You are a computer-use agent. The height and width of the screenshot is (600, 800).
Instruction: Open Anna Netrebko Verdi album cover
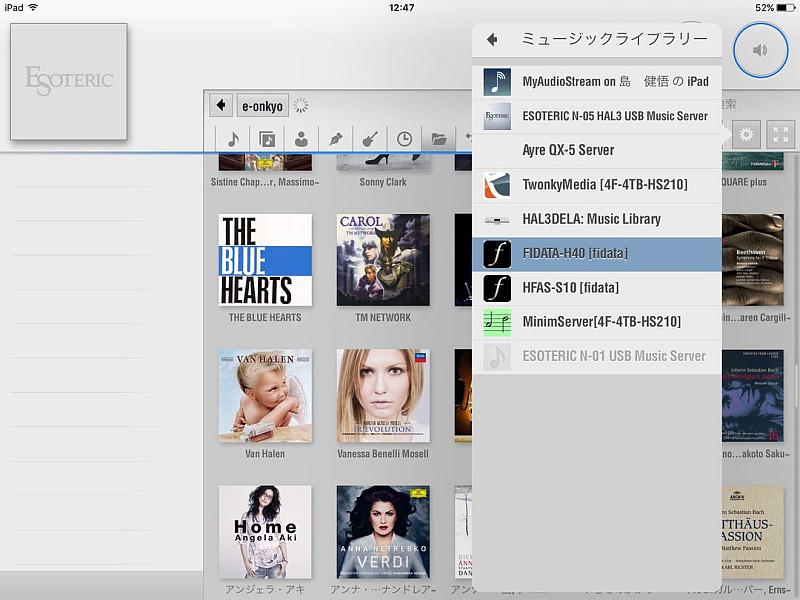coord(383,532)
